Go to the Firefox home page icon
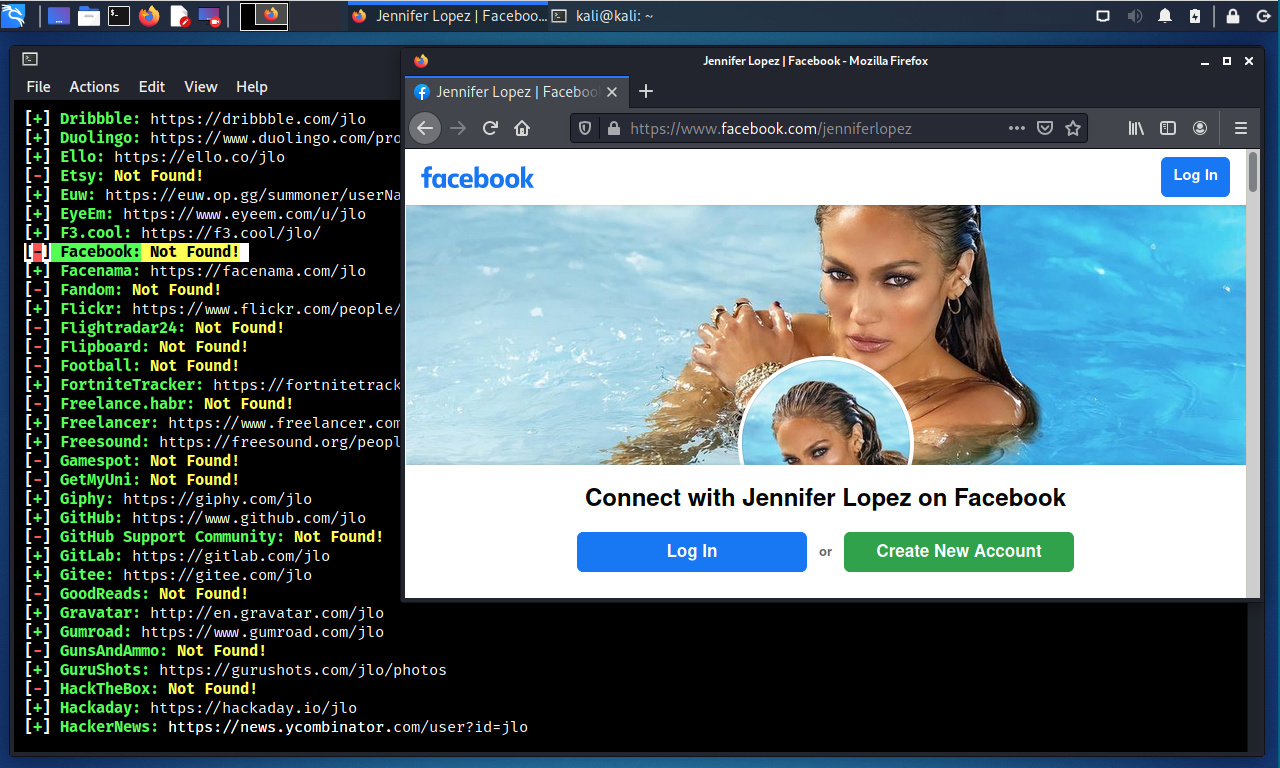 (521, 128)
